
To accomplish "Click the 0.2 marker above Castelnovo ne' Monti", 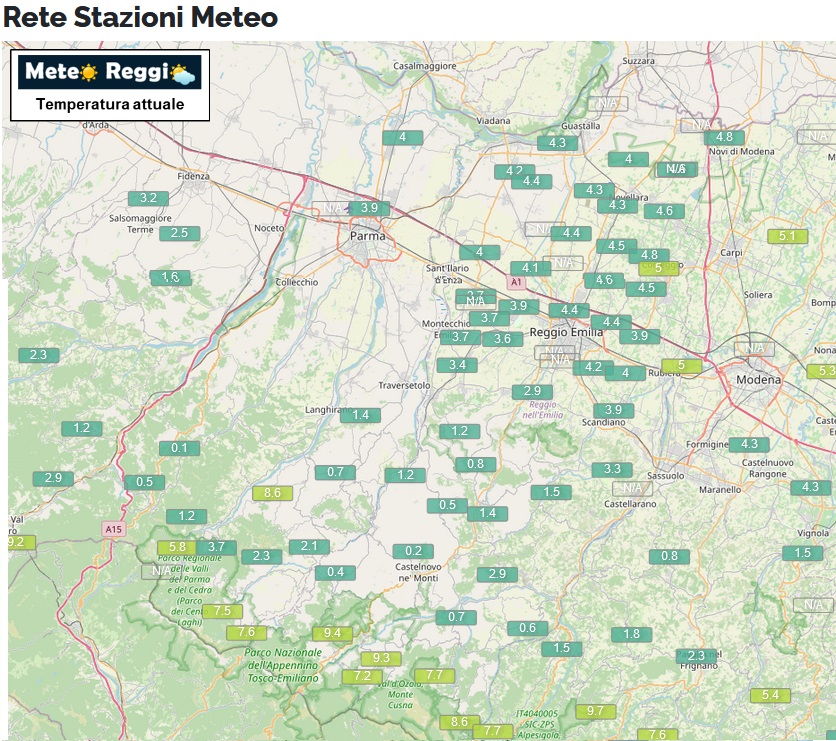I will (x=413, y=551).
